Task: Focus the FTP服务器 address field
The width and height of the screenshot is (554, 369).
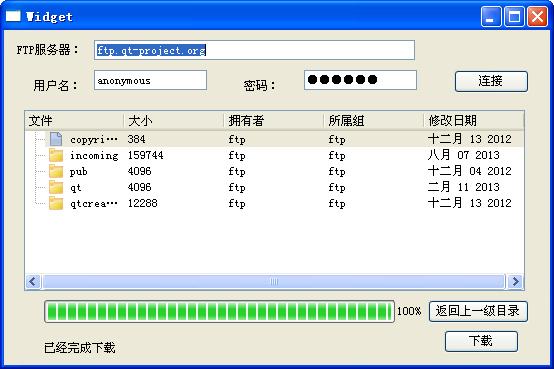Action: (x=254, y=50)
